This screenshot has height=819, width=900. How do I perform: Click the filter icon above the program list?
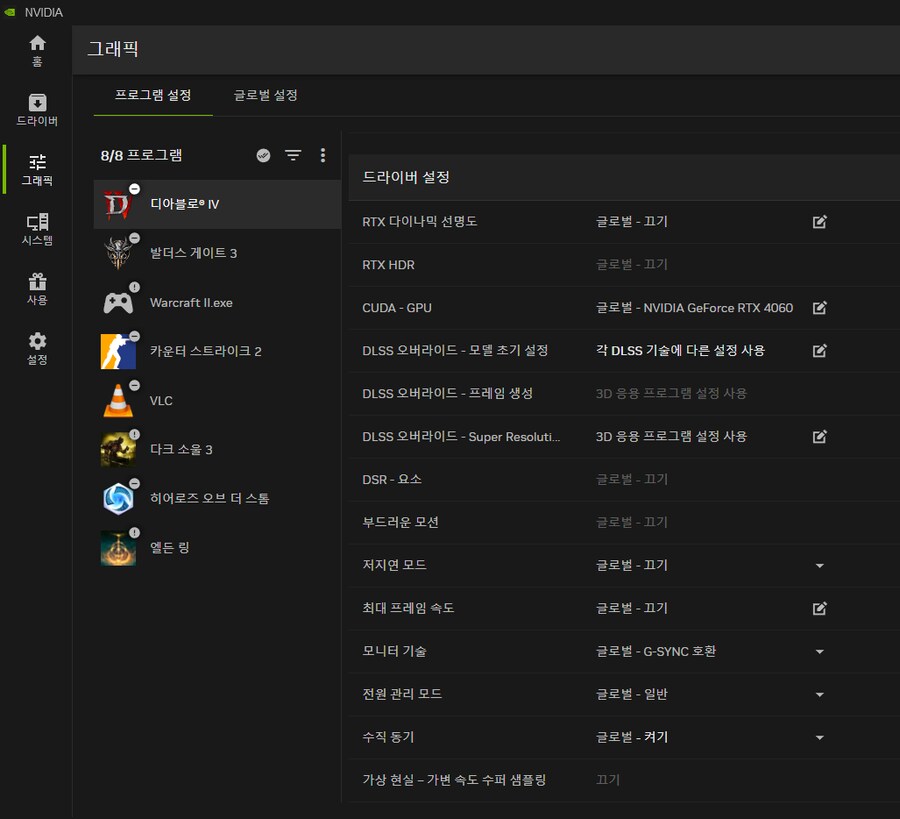[292, 155]
